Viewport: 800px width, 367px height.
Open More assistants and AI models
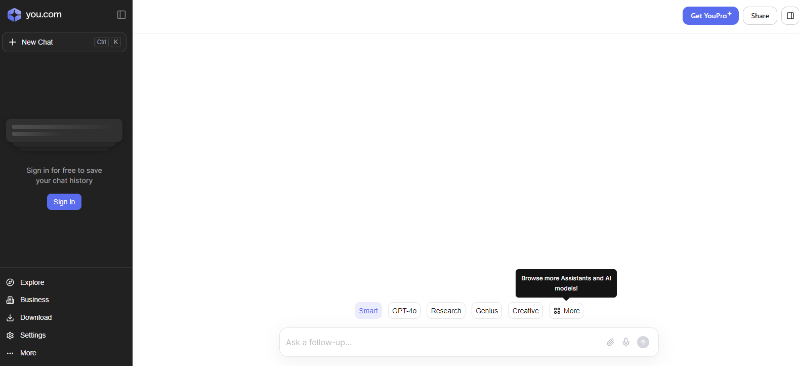(566, 310)
